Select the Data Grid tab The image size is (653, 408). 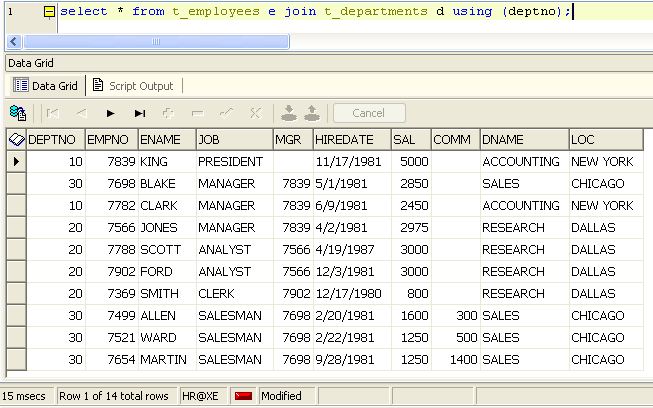coord(46,86)
